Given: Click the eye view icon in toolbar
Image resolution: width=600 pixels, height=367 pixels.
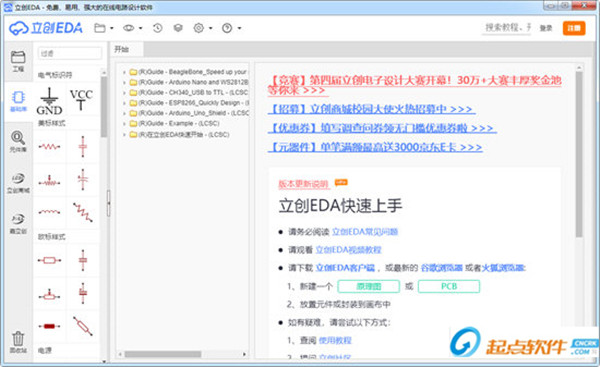Looking at the screenshot, I should coord(129,28).
